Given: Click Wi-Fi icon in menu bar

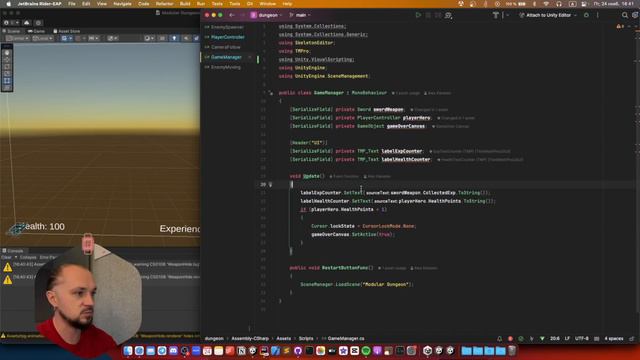Looking at the screenshot, I should pos(546,4).
